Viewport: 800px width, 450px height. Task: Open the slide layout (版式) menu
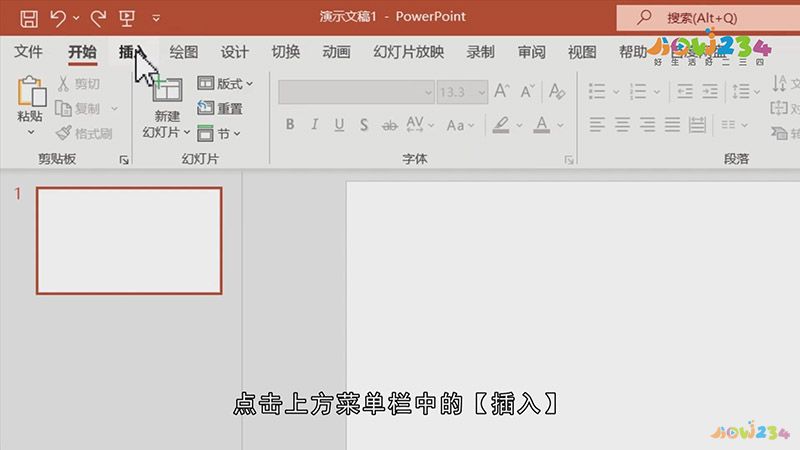click(x=225, y=84)
